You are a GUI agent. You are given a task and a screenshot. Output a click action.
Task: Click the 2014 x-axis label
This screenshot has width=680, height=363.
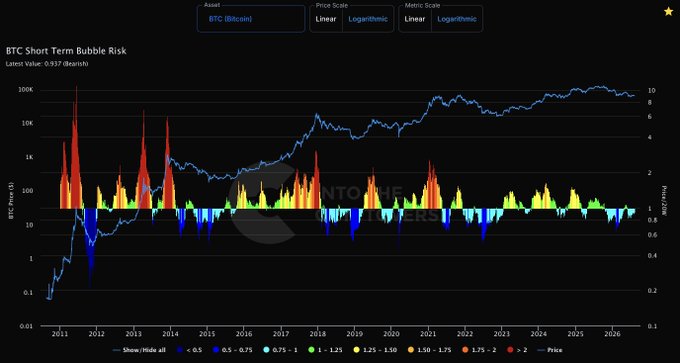point(170,334)
